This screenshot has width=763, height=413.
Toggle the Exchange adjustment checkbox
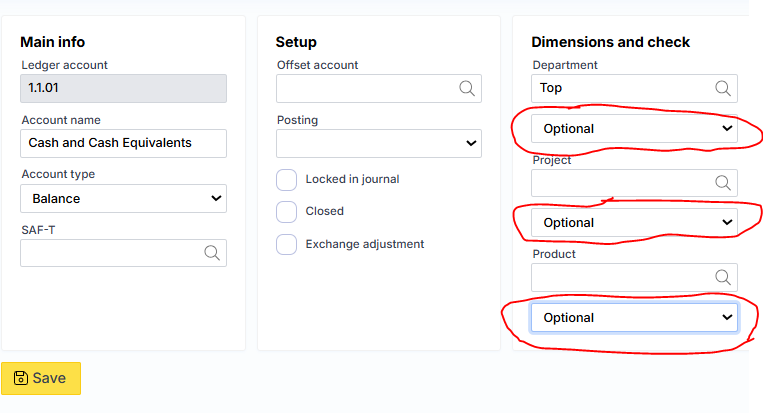[287, 244]
